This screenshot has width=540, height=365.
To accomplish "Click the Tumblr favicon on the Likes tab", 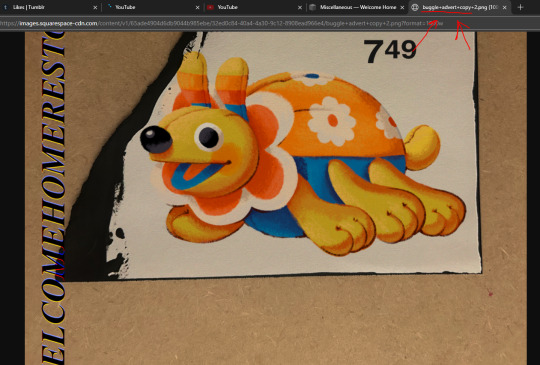I will pos(5,7).
